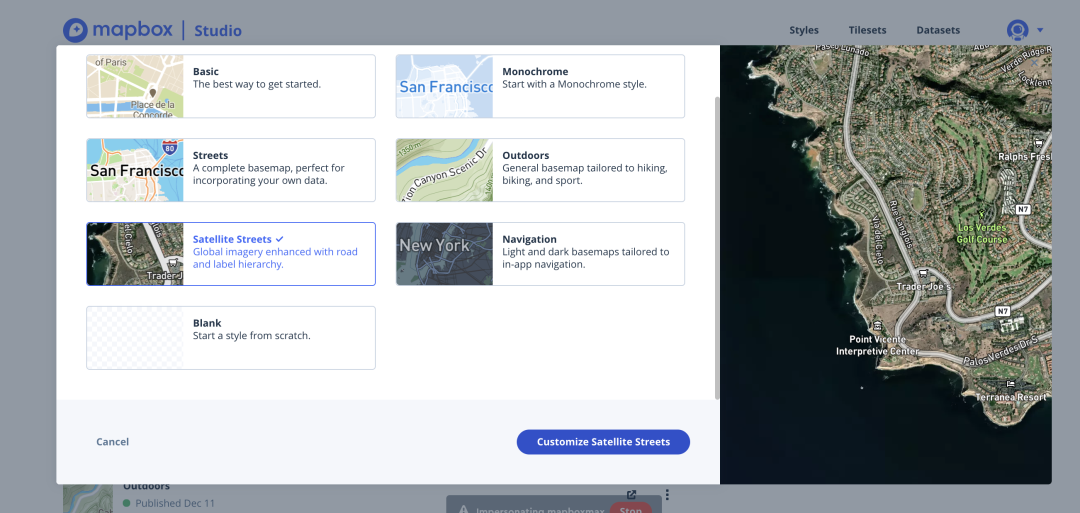Click the Point Vicente Interpretive Center icon
This screenshot has height=513, width=1080.
coord(877,326)
